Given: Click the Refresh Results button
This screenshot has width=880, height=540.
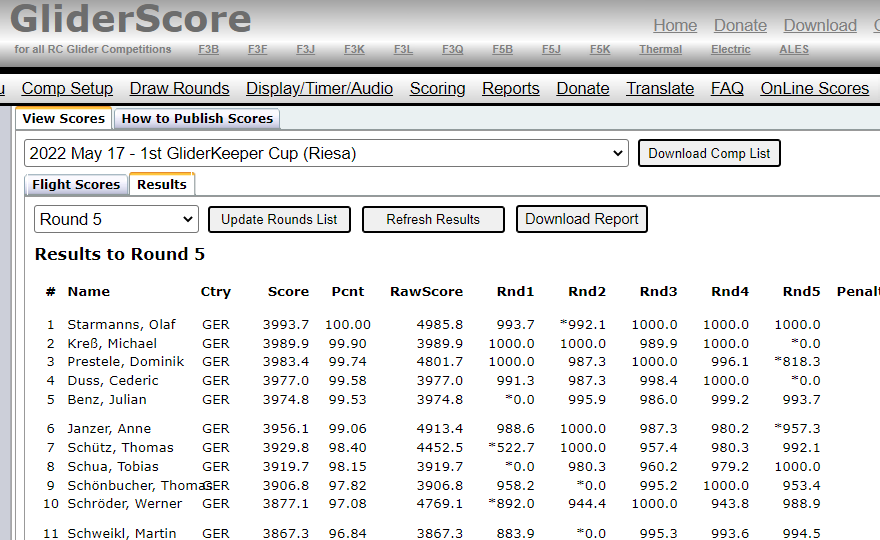Looking at the screenshot, I should [433, 219].
